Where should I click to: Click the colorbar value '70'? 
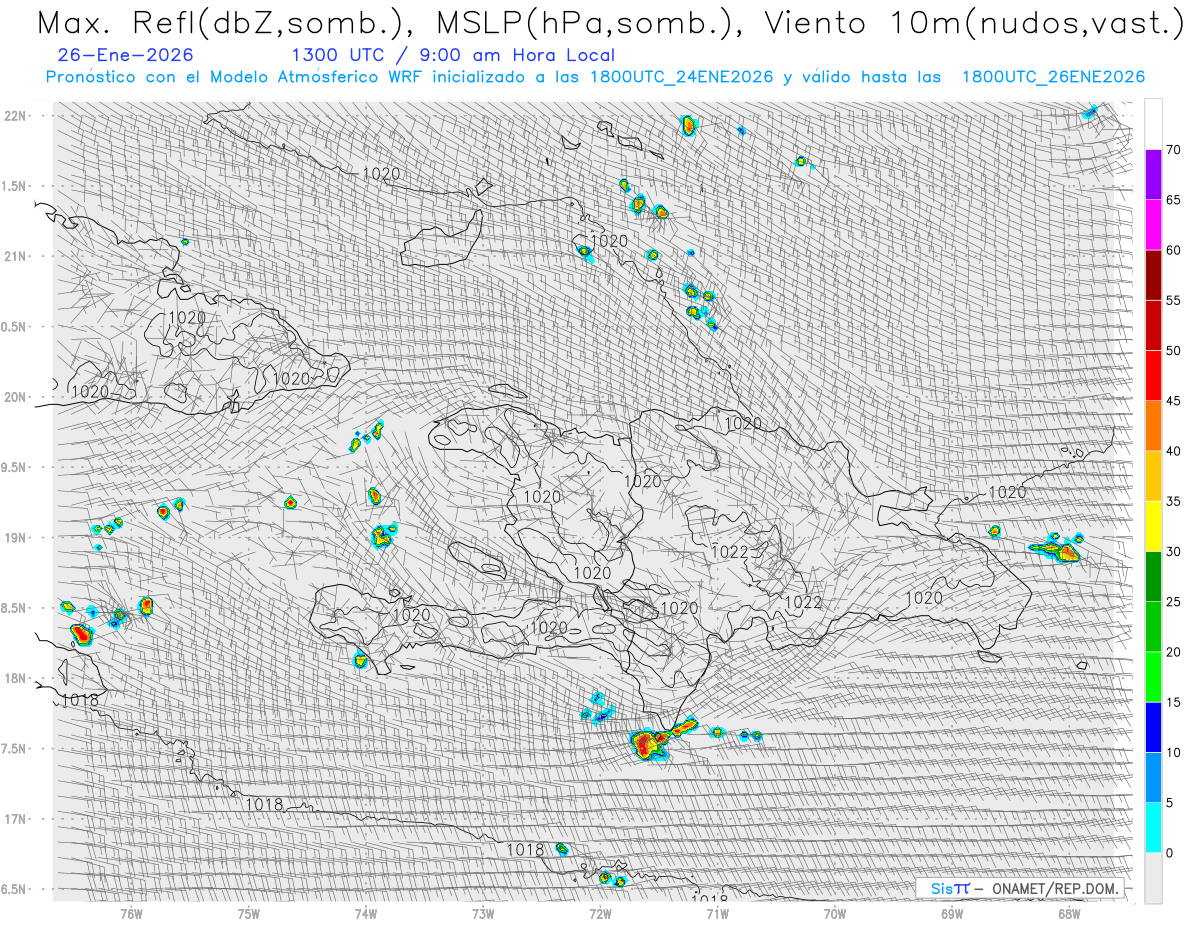tap(1174, 150)
